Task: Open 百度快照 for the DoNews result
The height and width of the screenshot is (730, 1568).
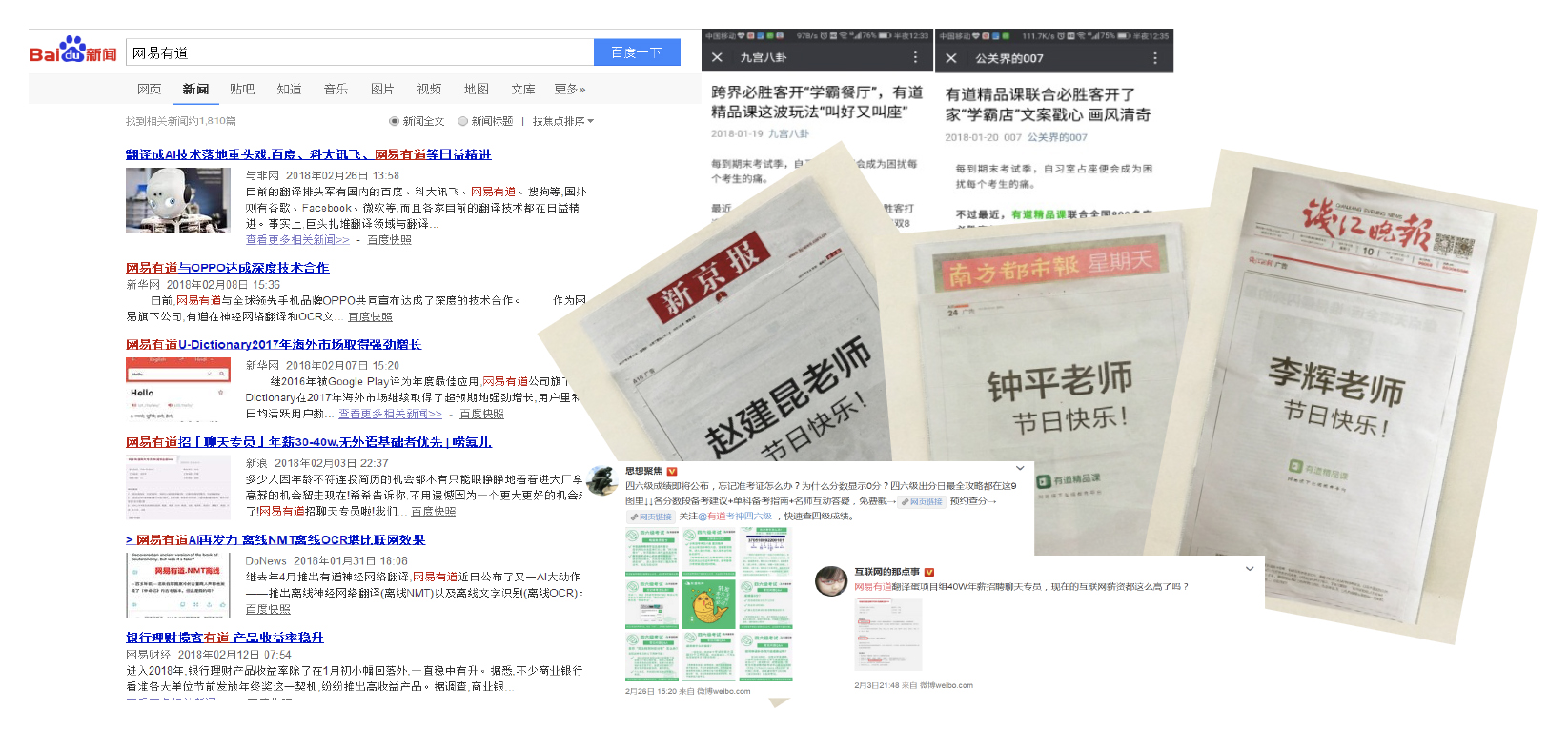Action: pyautogui.click(x=268, y=609)
